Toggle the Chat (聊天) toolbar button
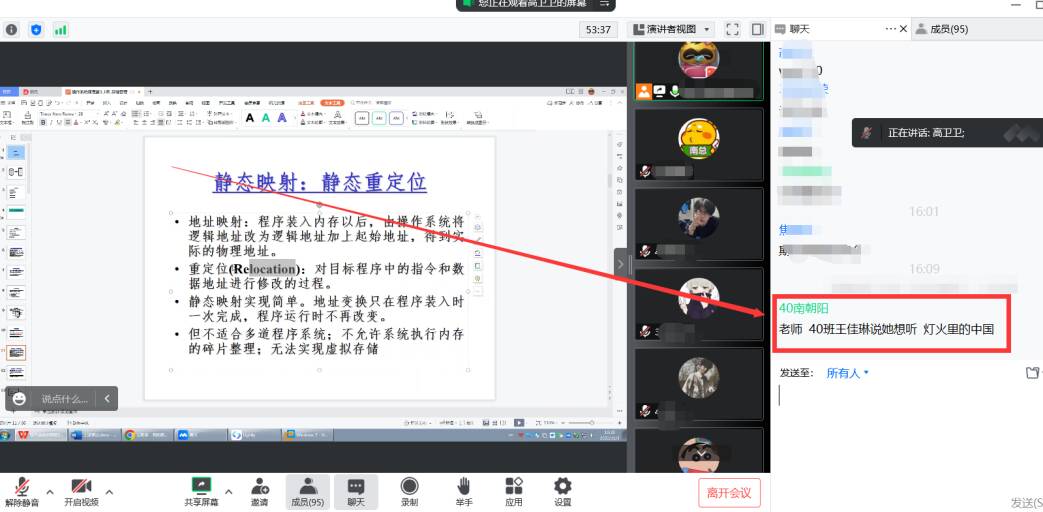Viewport: 1043px width, 512px height. tap(356, 493)
